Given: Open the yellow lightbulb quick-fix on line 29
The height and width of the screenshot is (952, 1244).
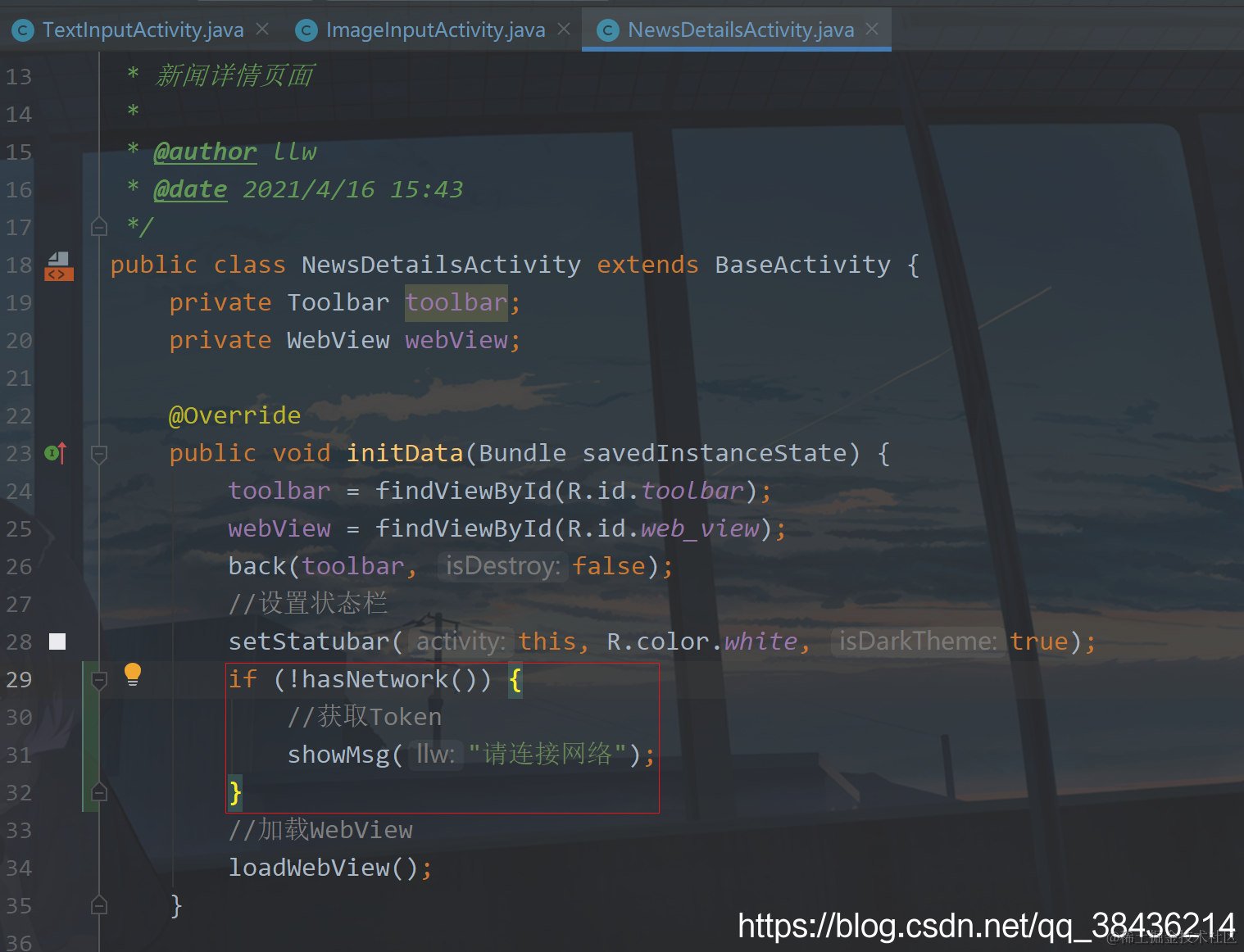Looking at the screenshot, I should tap(132, 674).
